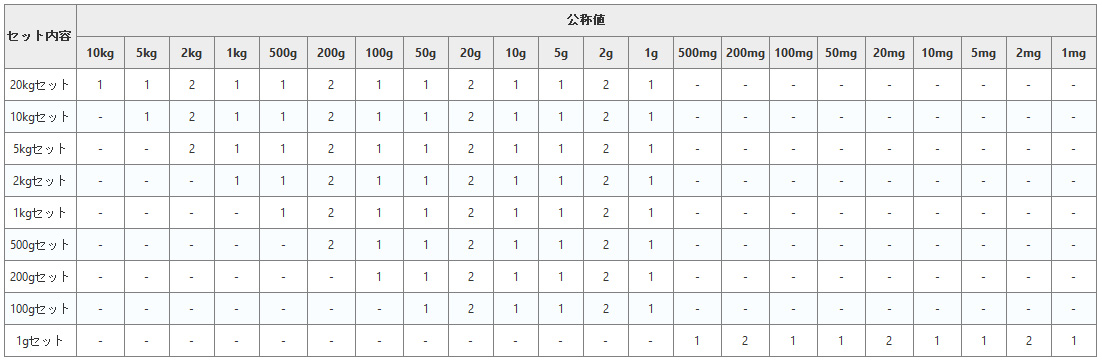Click the 10kg column header
The height and width of the screenshot is (362, 1102).
(x=101, y=53)
